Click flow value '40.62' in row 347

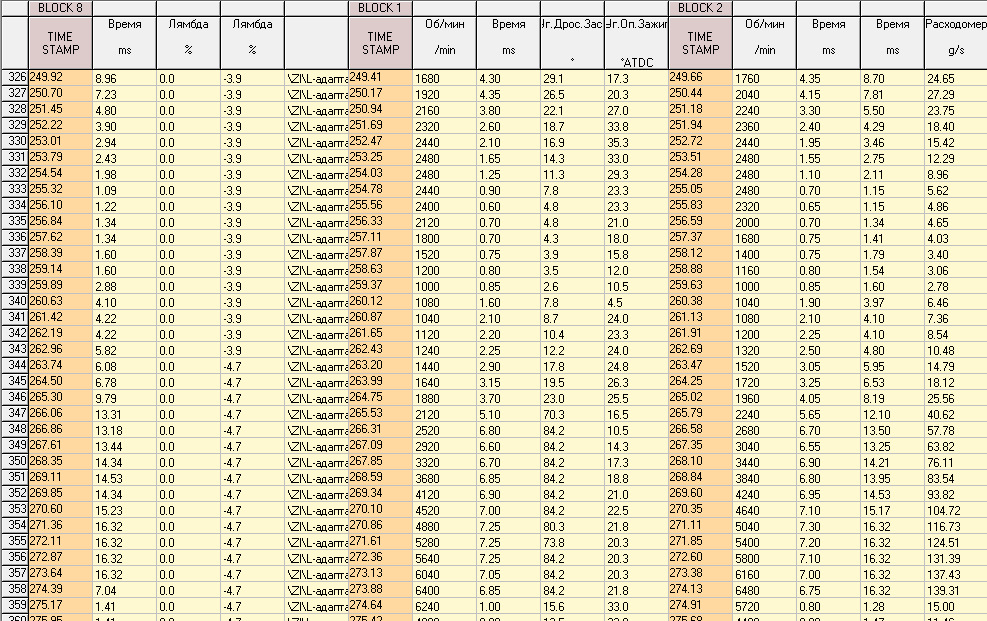pyautogui.click(x=956, y=415)
